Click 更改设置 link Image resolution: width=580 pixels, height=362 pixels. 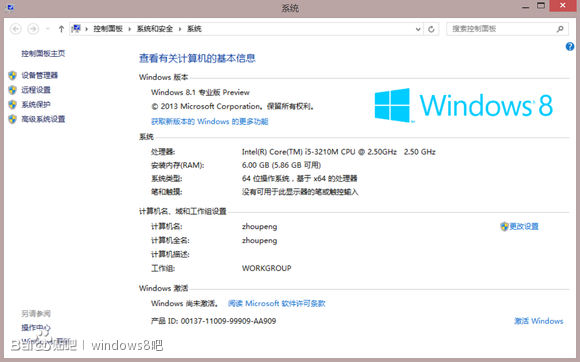(524, 226)
